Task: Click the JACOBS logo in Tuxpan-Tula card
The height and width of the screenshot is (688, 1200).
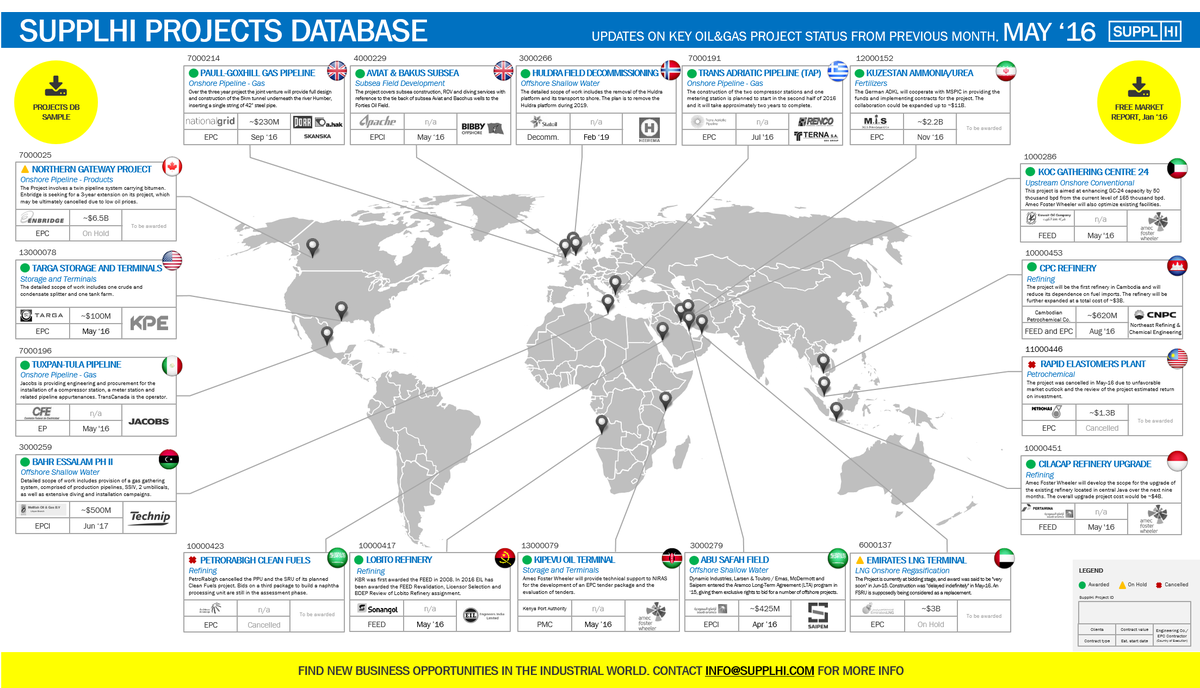Action: click(x=149, y=421)
